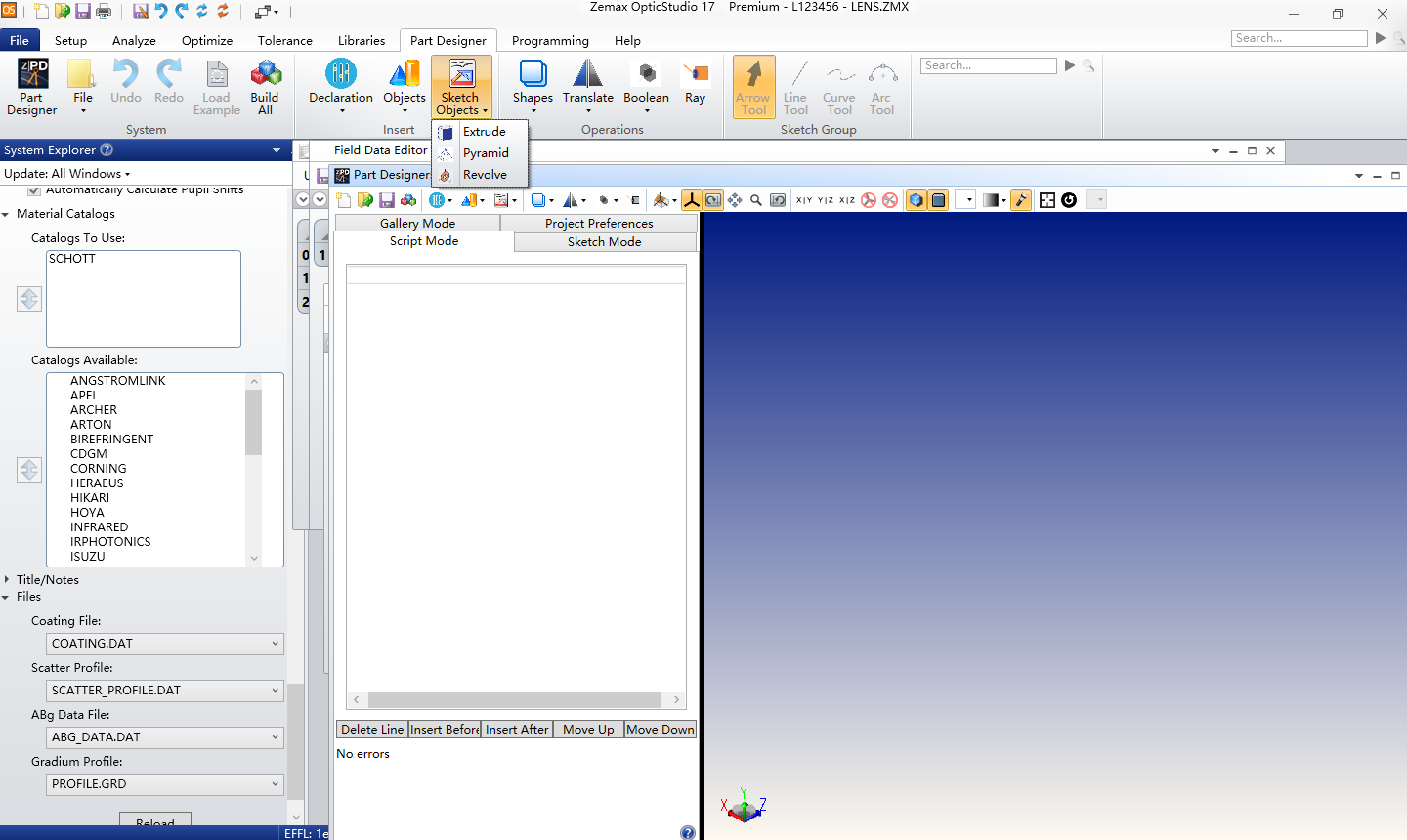
Task: Click the Delete Line button
Action: tap(371, 730)
